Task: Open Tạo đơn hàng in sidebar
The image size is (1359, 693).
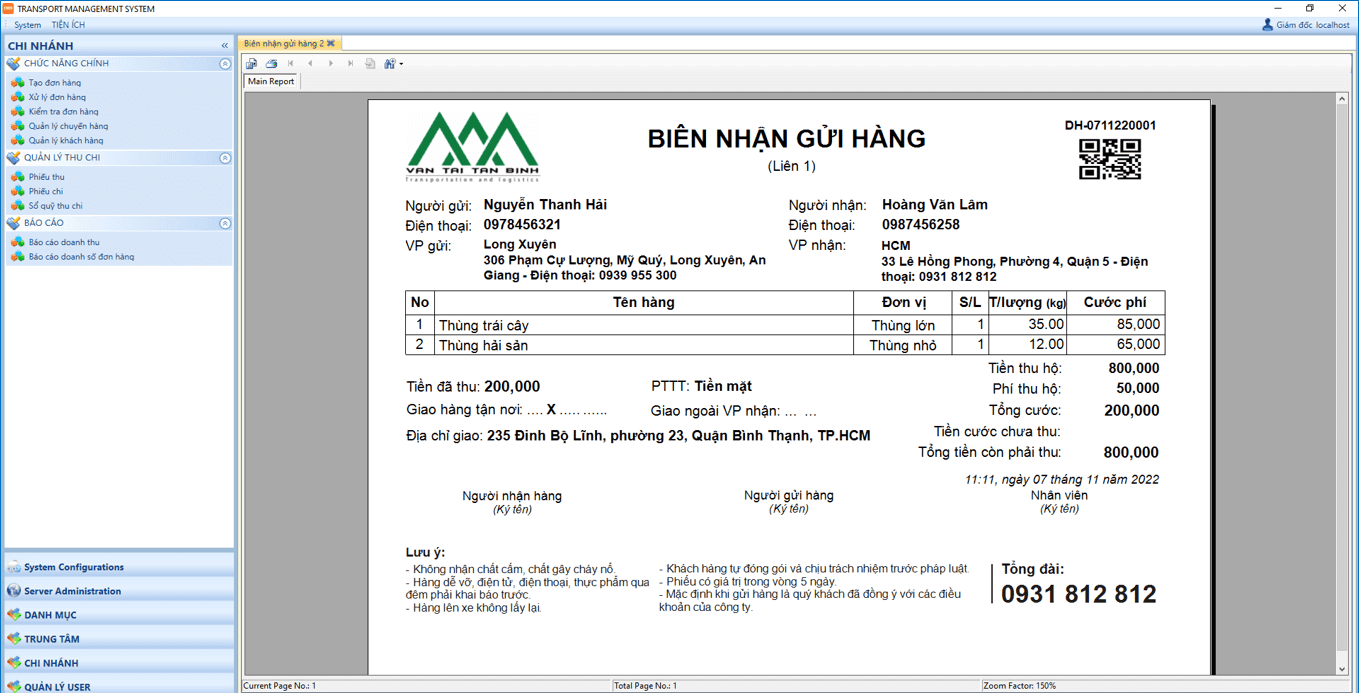Action: coord(54,83)
